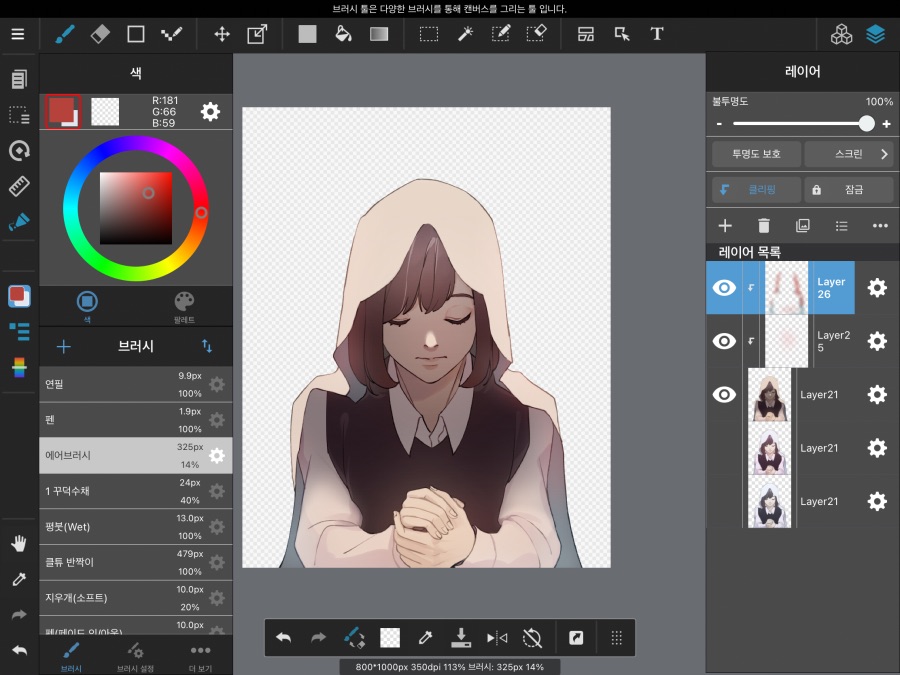Screen dimensions: 900x675
Task: Select the topmost Layer21 thumbnail
Action: click(x=769, y=394)
